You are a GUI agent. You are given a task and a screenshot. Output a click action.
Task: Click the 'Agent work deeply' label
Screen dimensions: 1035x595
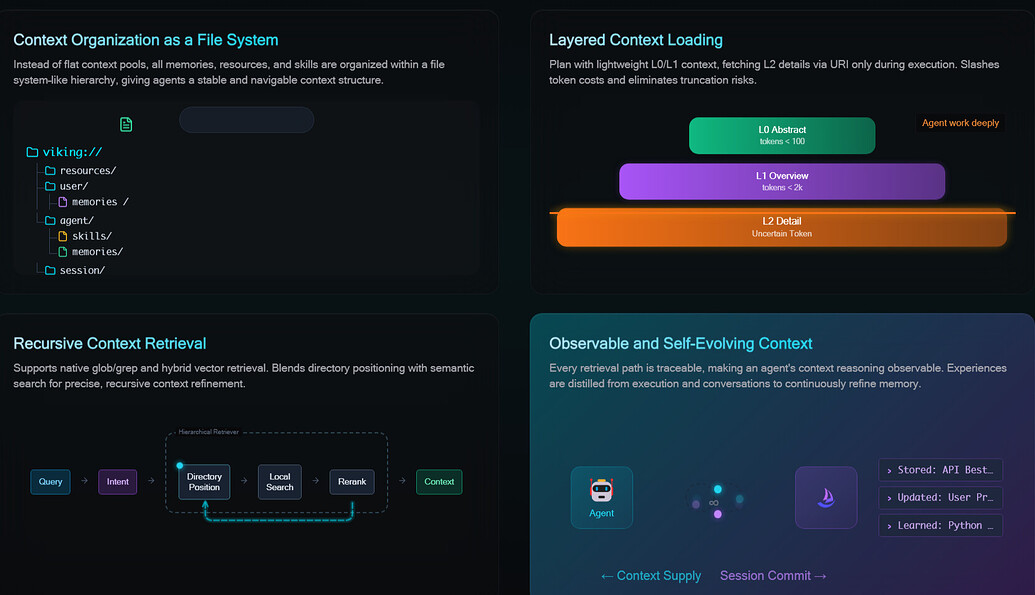point(960,123)
